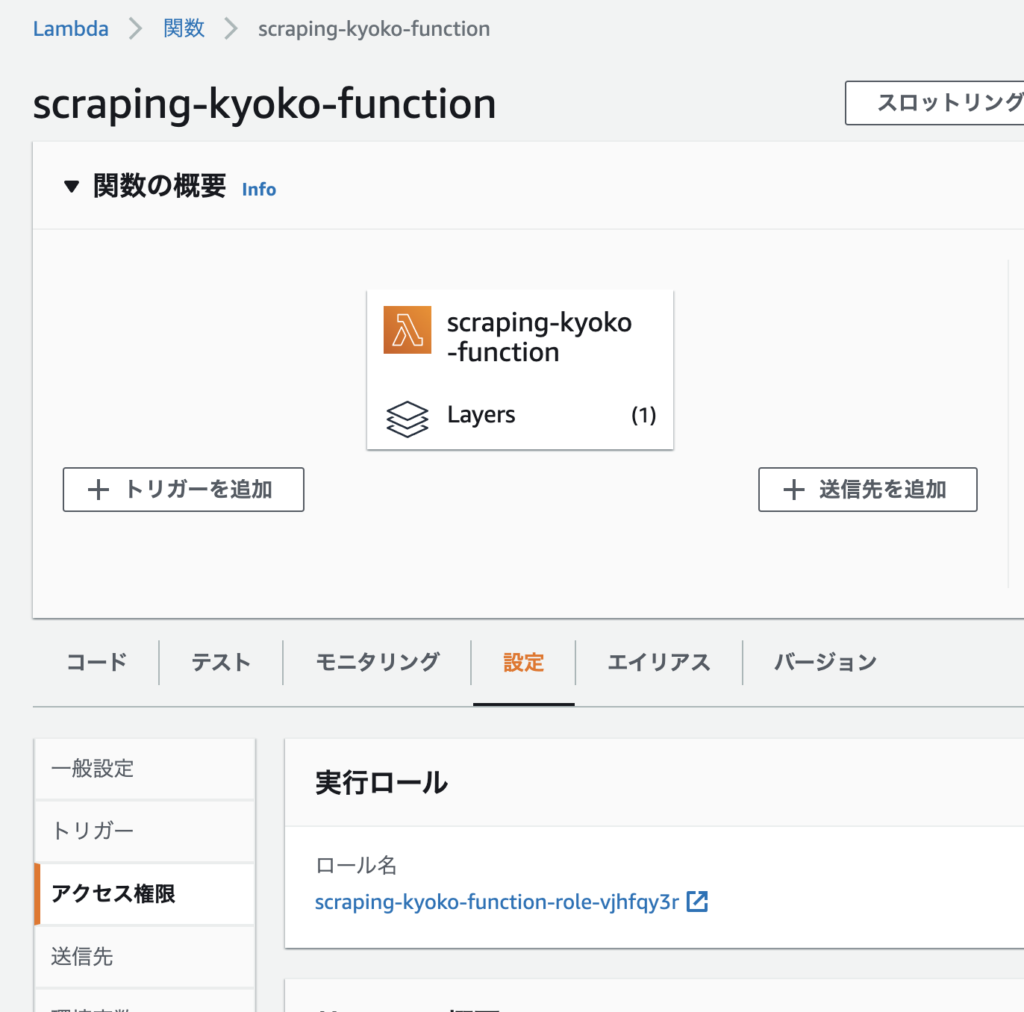Click the orange Lambda function icon
The height and width of the screenshot is (1012, 1024).
click(407, 330)
